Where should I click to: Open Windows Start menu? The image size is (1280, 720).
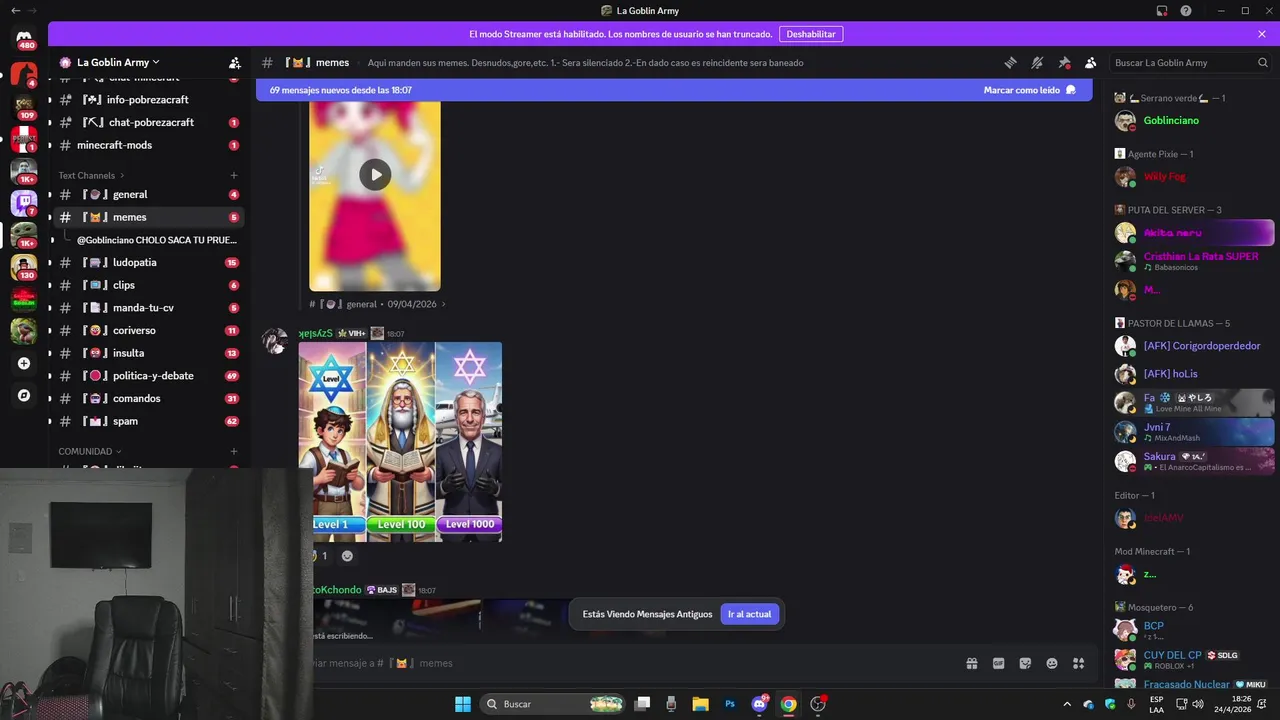click(x=463, y=704)
